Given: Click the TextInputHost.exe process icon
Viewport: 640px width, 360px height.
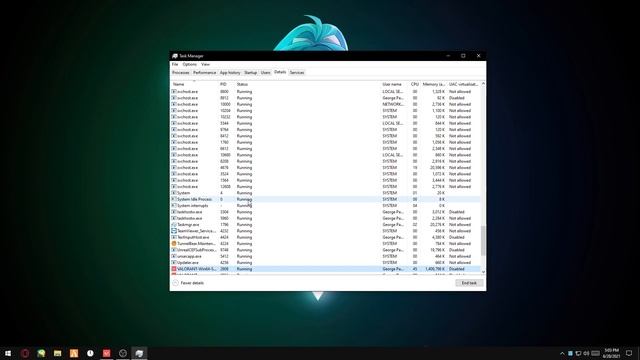Looking at the screenshot, I should coord(174,237).
